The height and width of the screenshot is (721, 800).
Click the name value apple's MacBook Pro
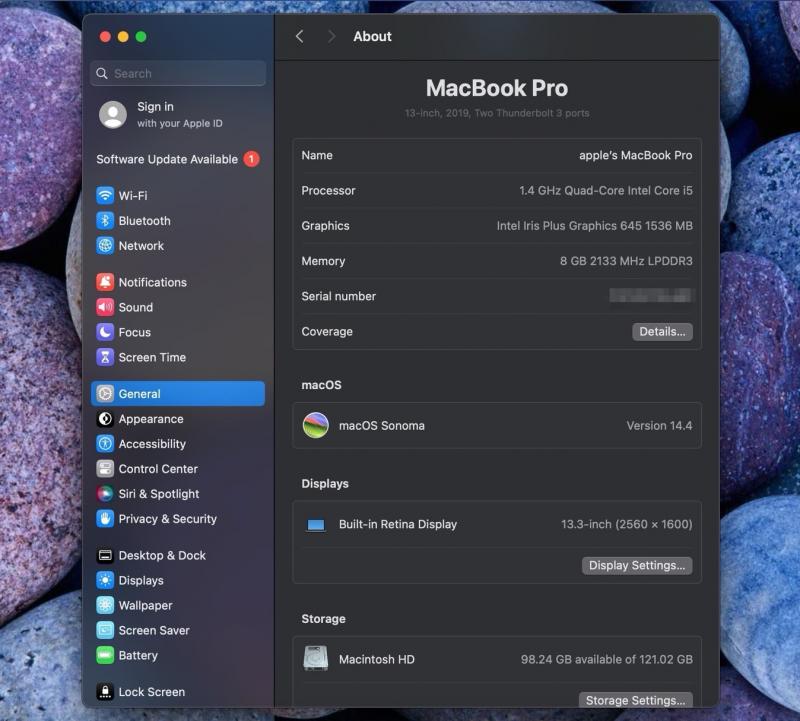[635, 155]
